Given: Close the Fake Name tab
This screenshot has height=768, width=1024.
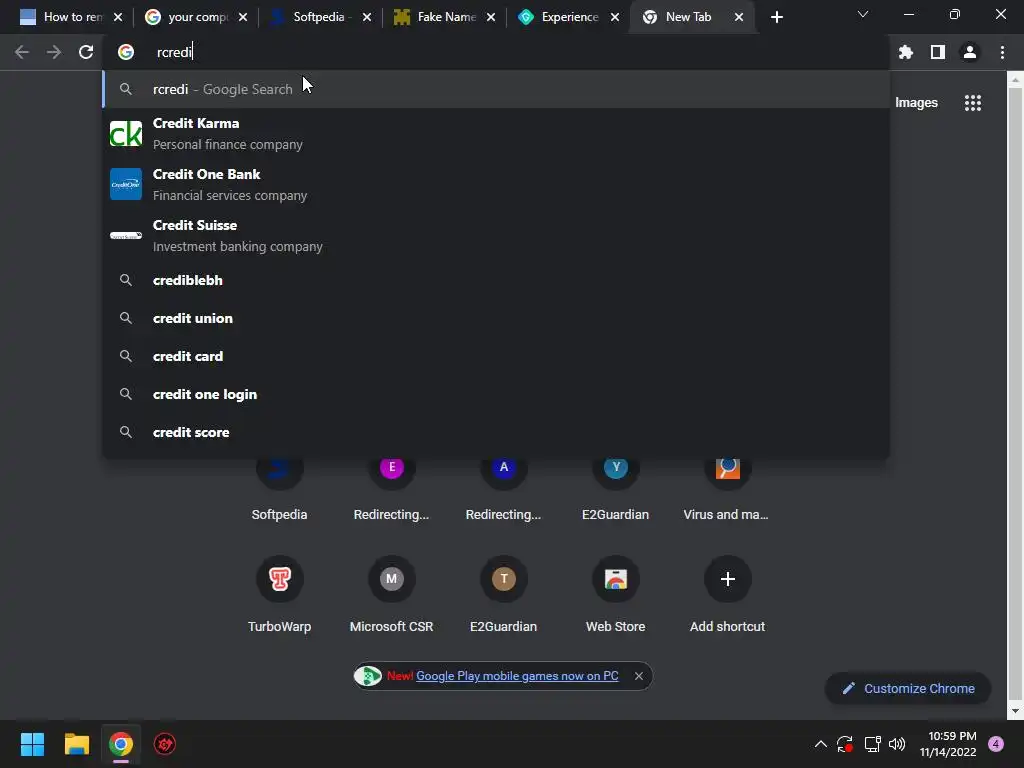Looking at the screenshot, I should click(x=490, y=17).
